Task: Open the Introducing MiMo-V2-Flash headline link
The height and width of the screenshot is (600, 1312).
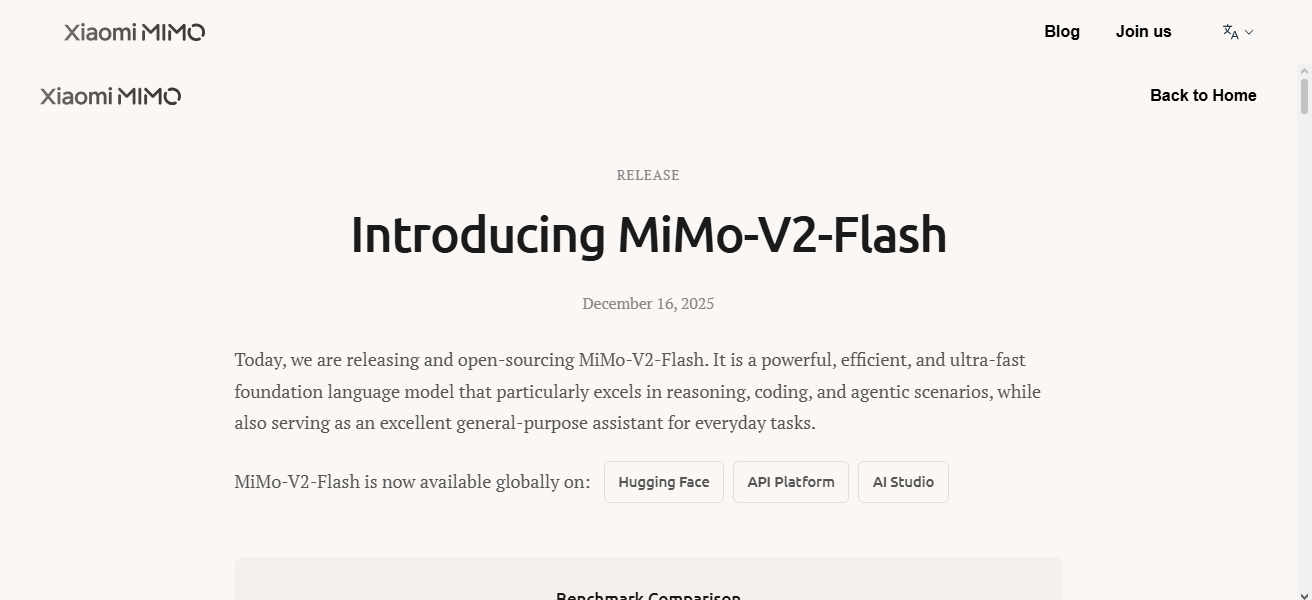Action: [648, 236]
